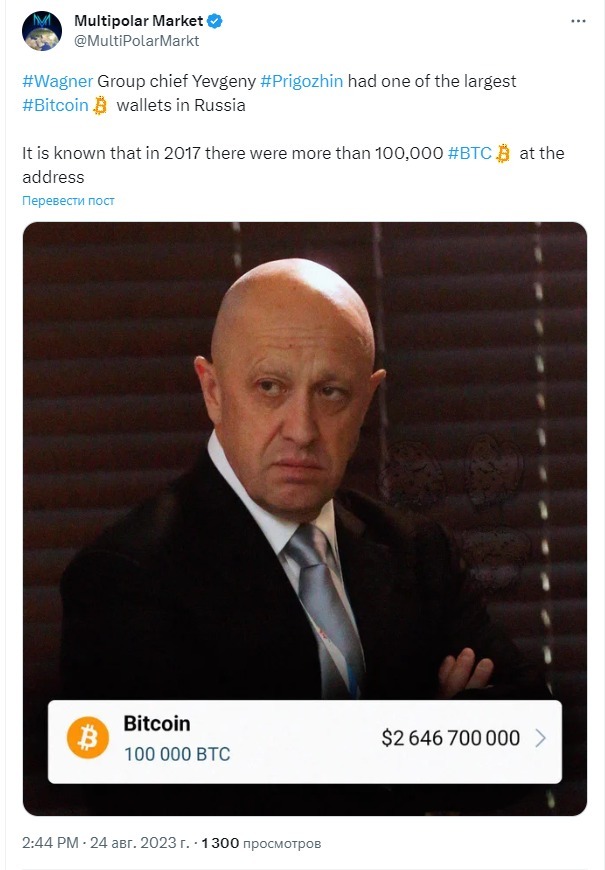Open the #BTC hashtag
Screen dimensions: 605x870
[470, 153]
